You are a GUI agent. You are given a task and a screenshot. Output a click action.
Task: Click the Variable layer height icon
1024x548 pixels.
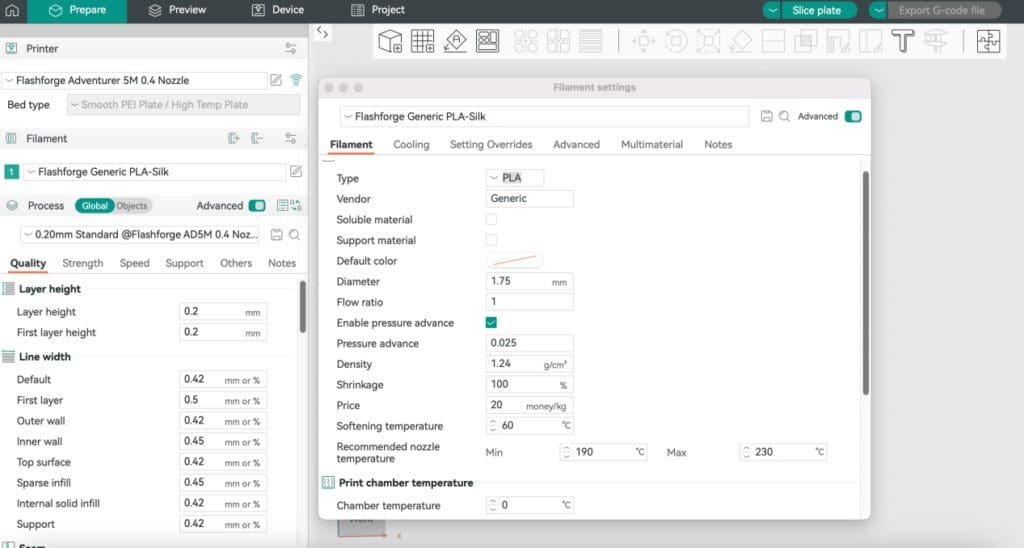point(590,41)
